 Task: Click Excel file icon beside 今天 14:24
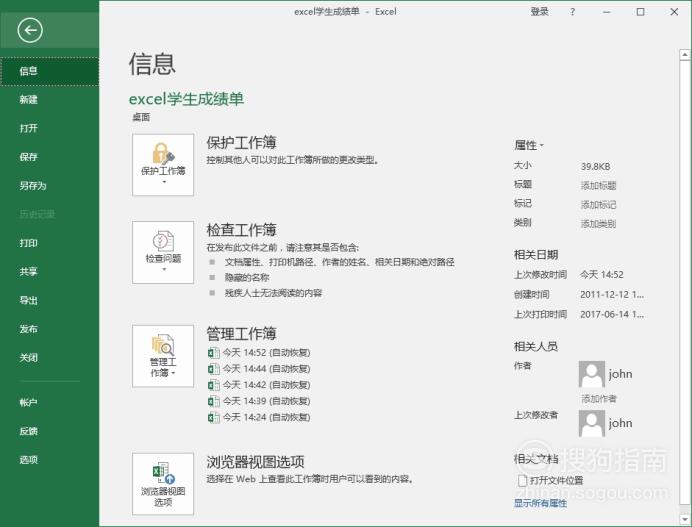coord(214,417)
